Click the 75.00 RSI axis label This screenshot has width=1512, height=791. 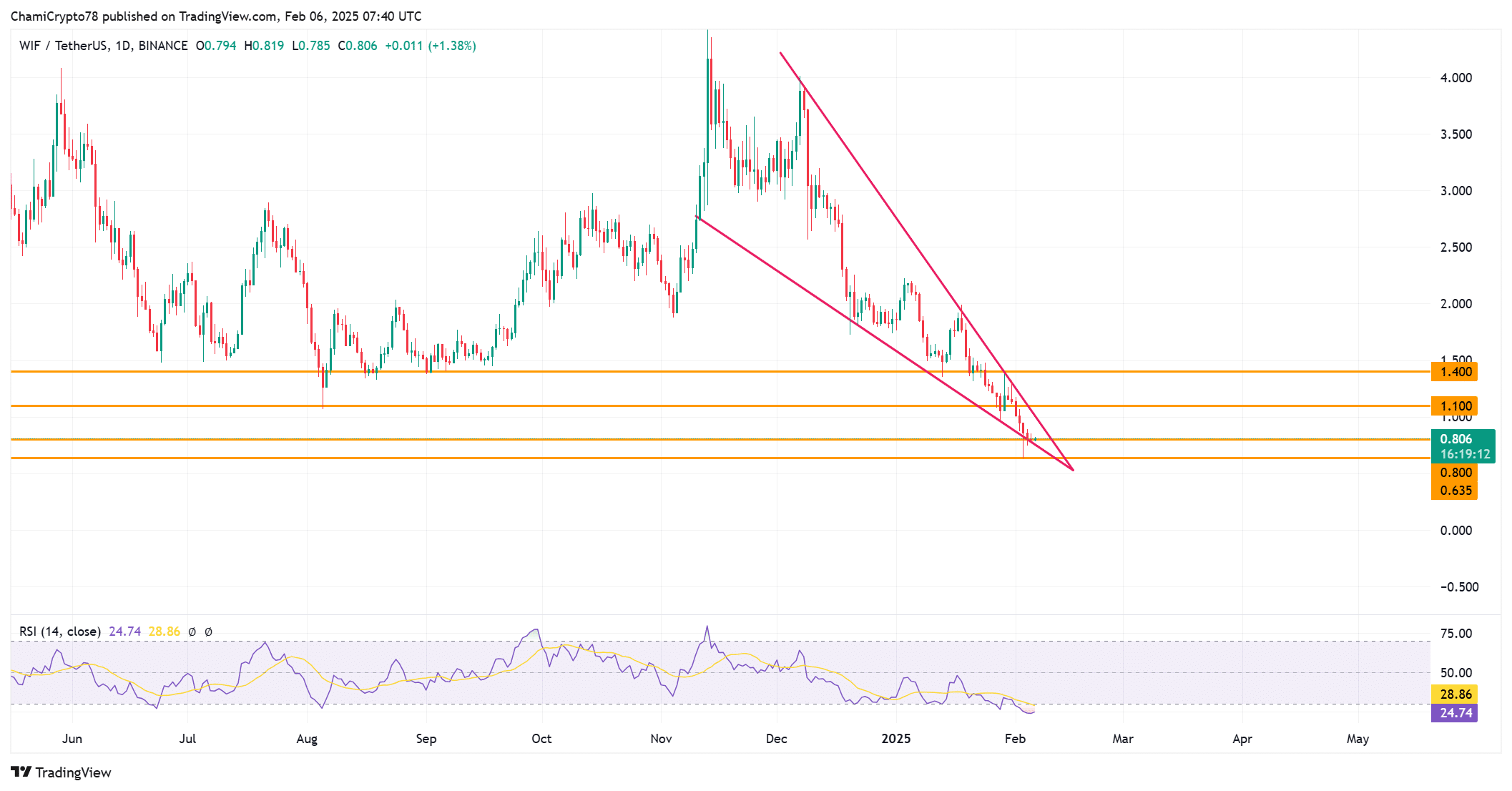pyautogui.click(x=1456, y=634)
